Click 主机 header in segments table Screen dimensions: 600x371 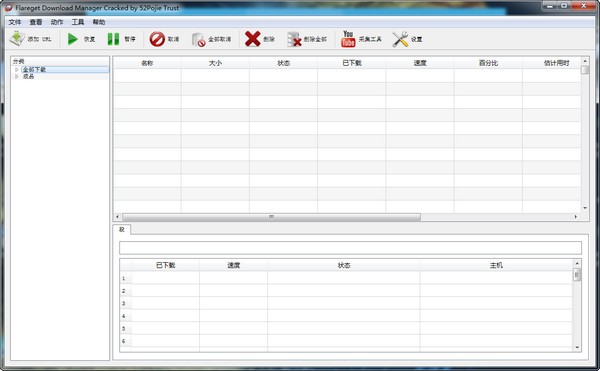coord(496,265)
